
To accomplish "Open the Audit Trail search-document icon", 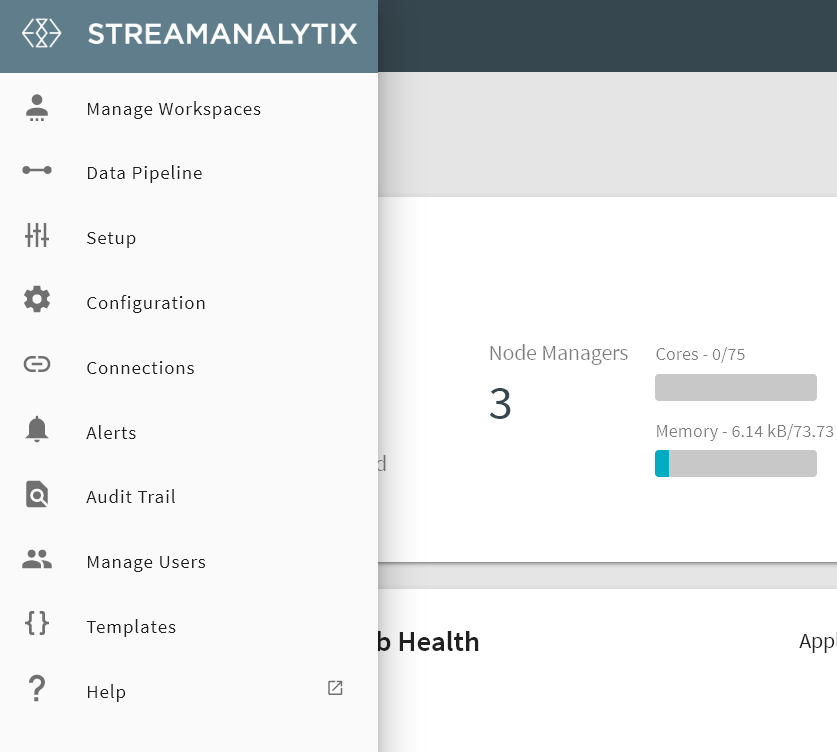I will pos(37,495).
